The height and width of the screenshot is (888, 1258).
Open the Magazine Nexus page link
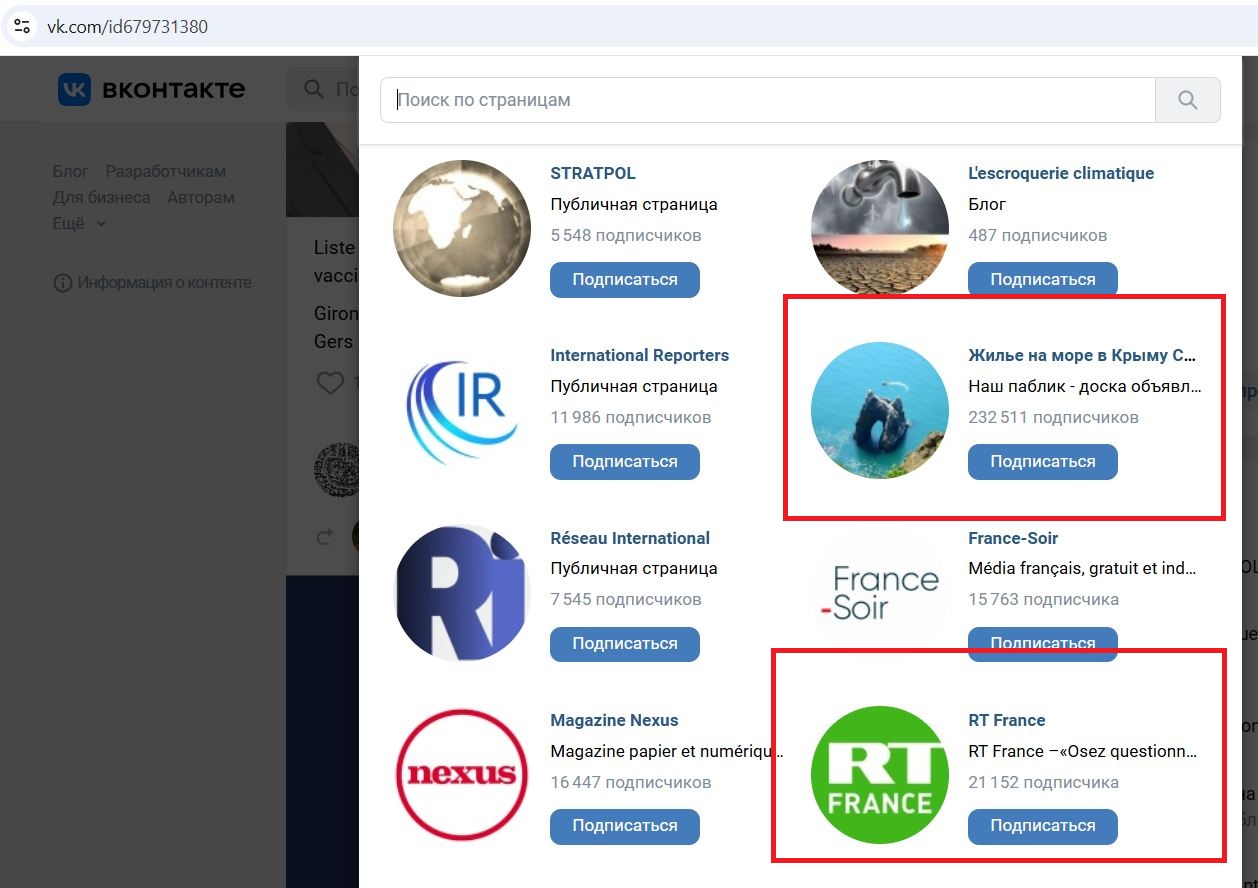coord(614,720)
